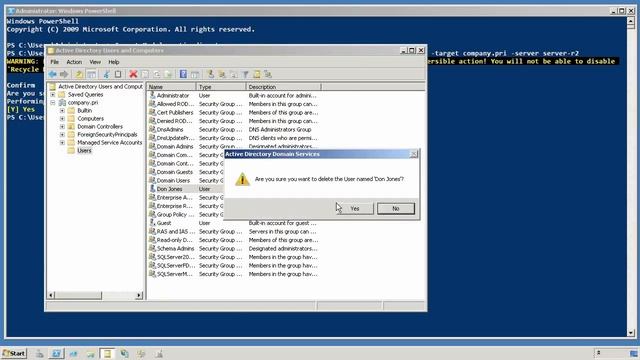Click the highlighted Active Directory Users taskbar button
This screenshot has height=360, width=640.
pos(107,353)
